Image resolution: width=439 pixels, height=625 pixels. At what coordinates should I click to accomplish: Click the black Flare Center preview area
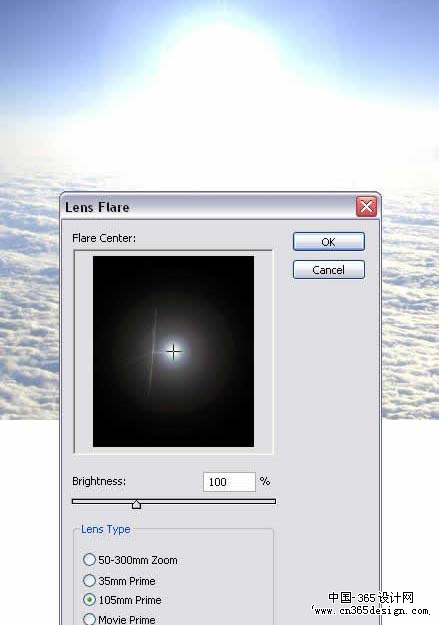pyautogui.click(x=173, y=351)
